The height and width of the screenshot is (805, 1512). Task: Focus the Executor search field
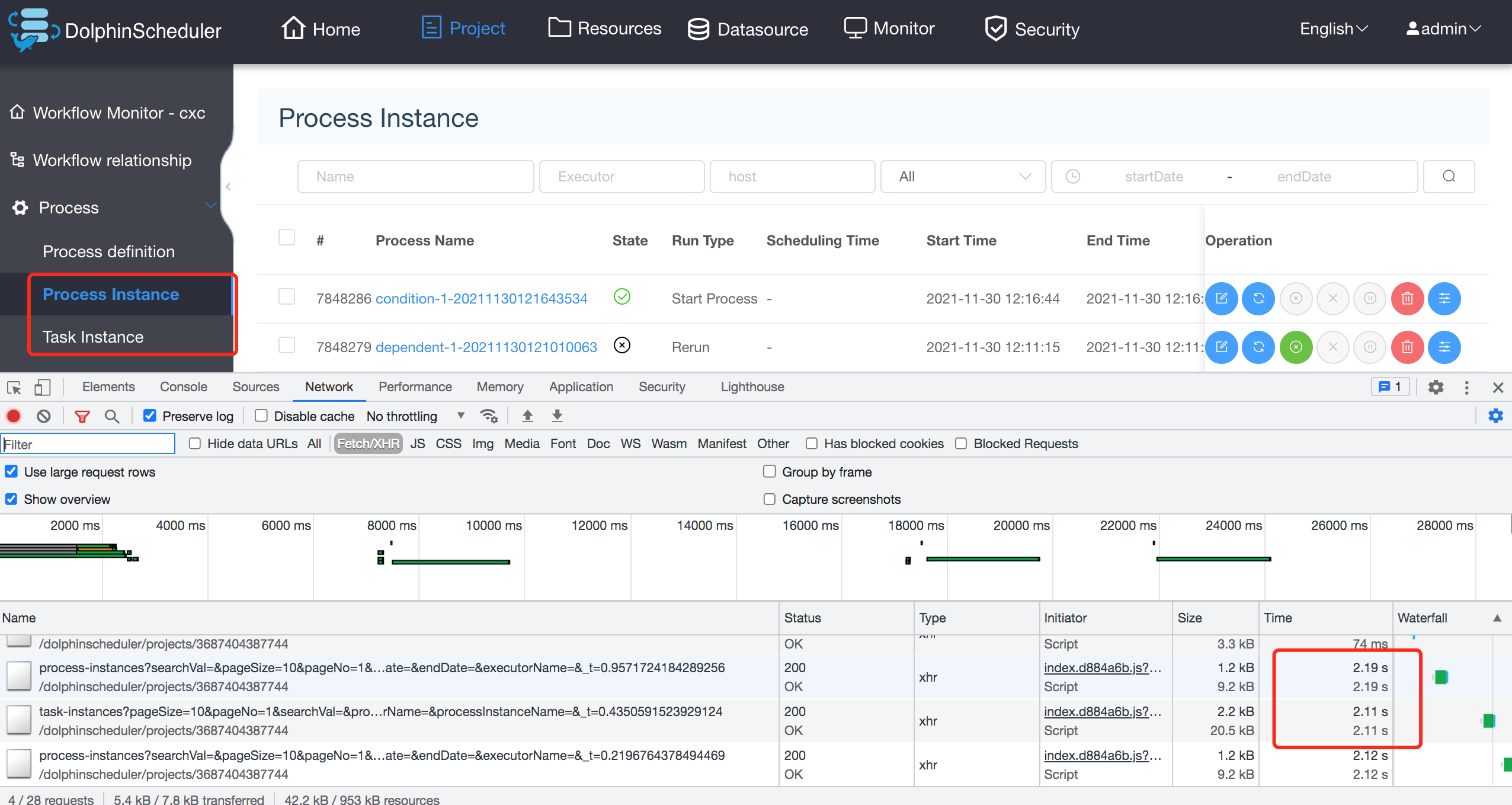tap(622, 177)
